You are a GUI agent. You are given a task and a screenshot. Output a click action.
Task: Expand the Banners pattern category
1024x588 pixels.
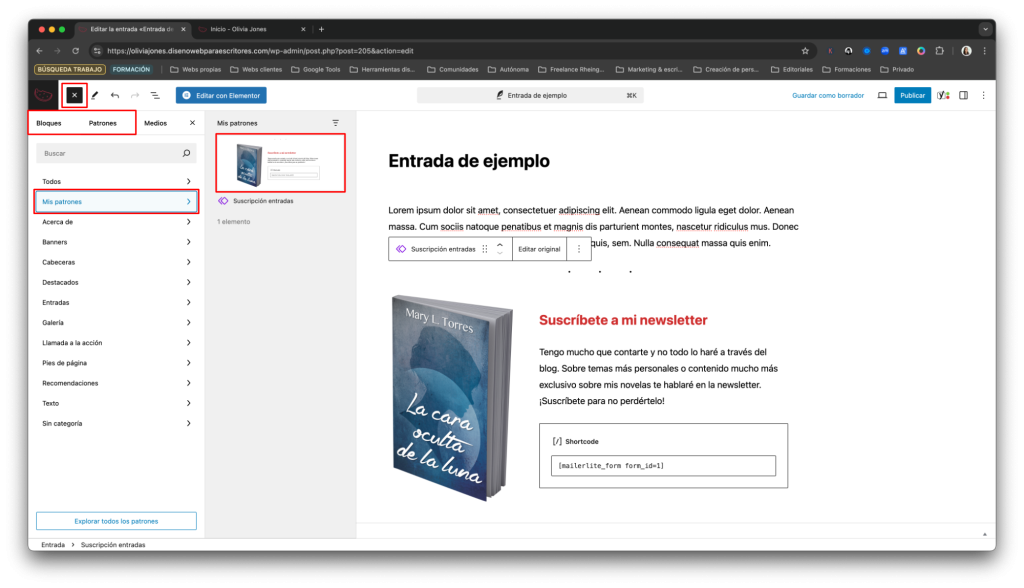[116, 242]
